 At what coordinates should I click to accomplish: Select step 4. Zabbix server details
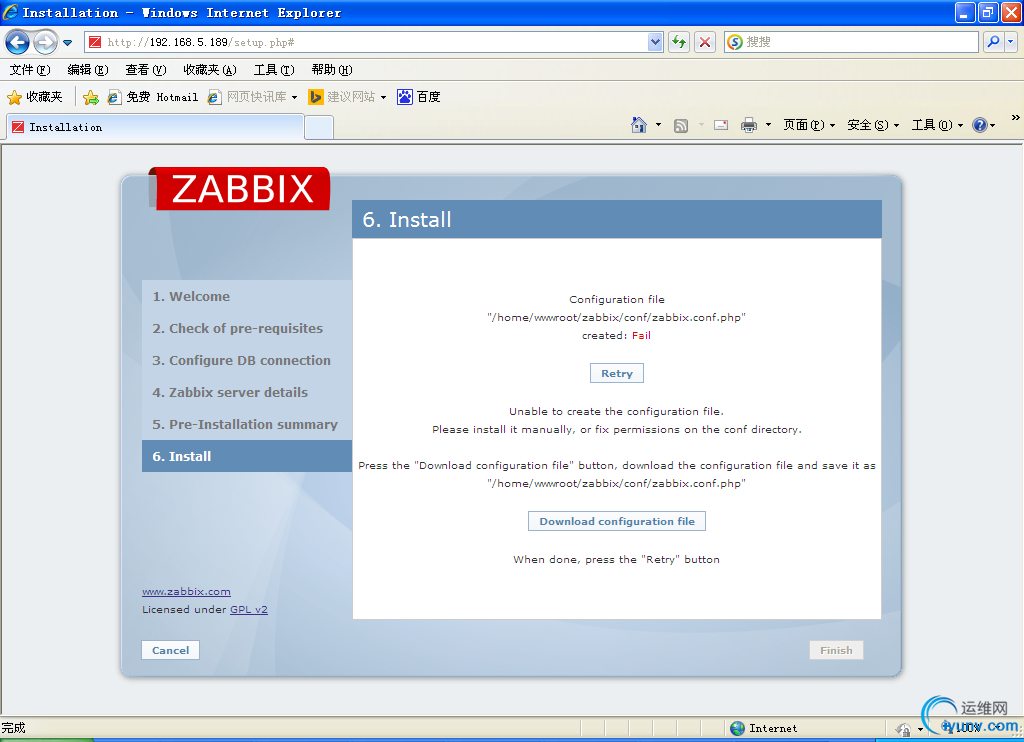[230, 393]
